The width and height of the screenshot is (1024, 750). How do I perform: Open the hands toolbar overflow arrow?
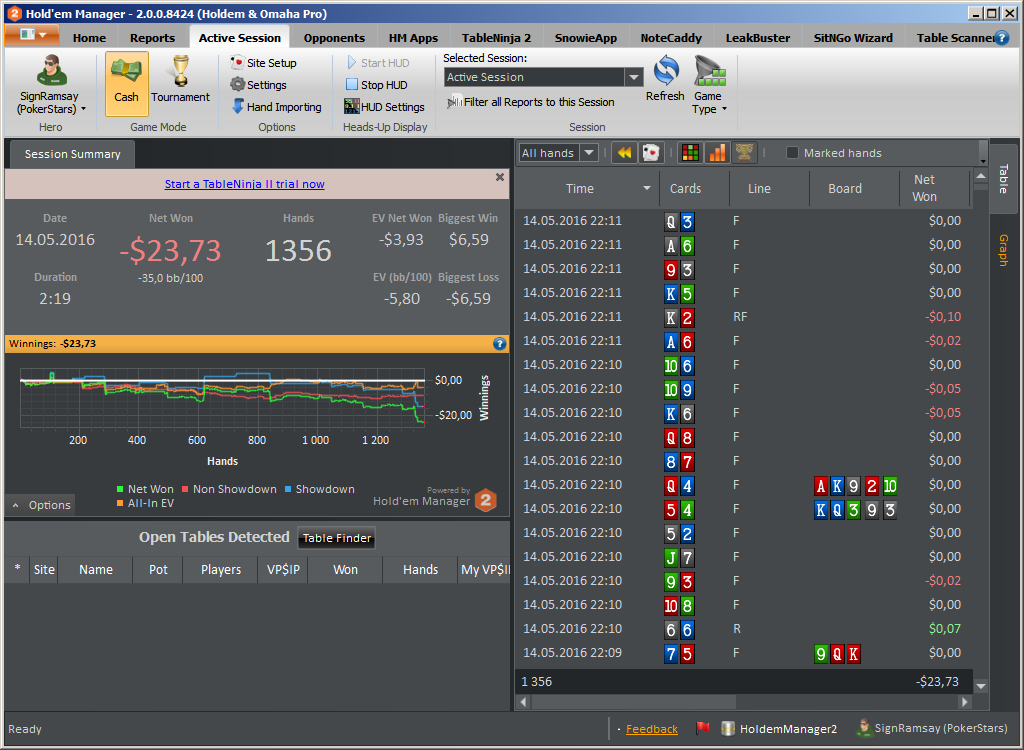click(983, 161)
